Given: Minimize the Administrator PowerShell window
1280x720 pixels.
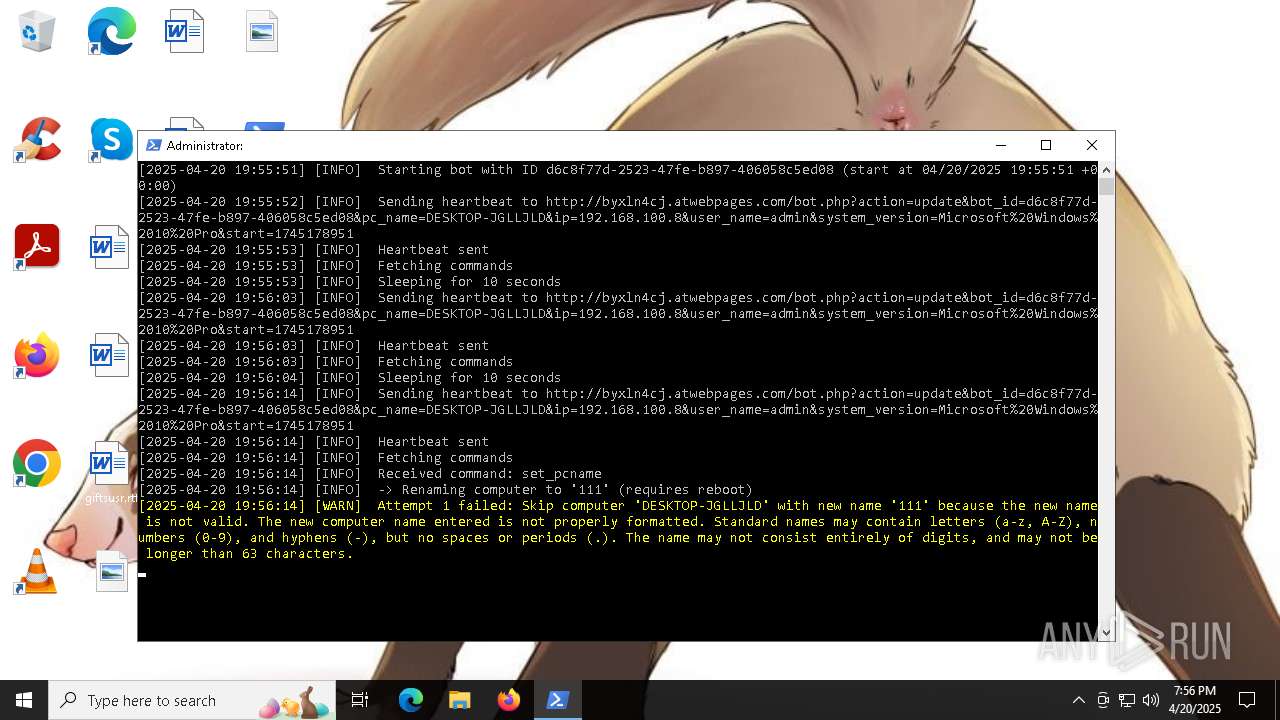Looking at the screenshot, I should pyautogui.click(x=1001, y=145).
